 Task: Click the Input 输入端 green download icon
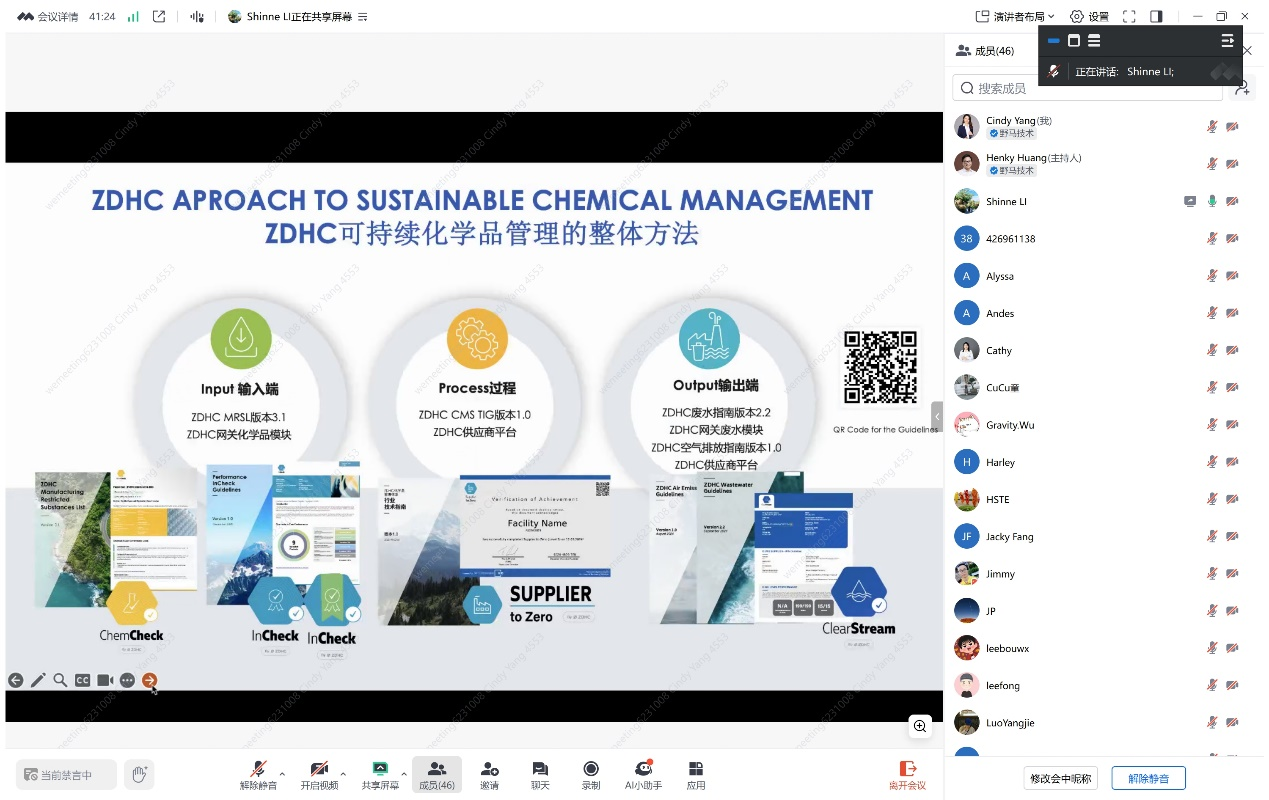tap(241, 339)
